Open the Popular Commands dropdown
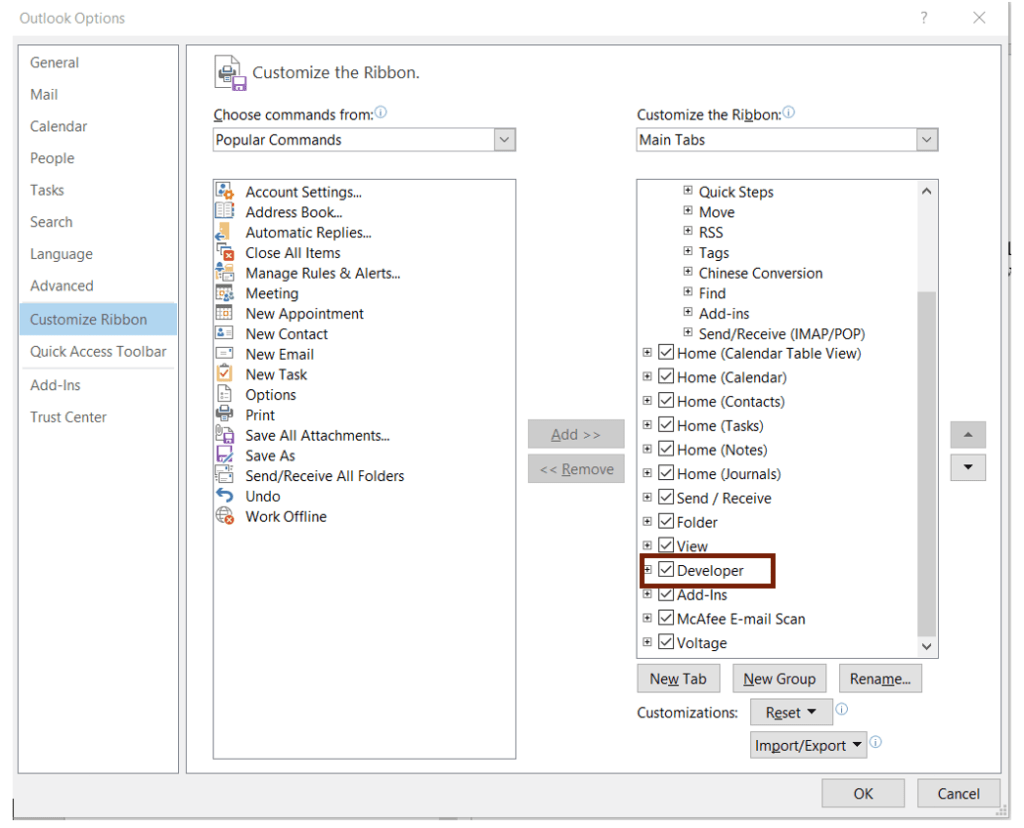 tap(504, 139)
